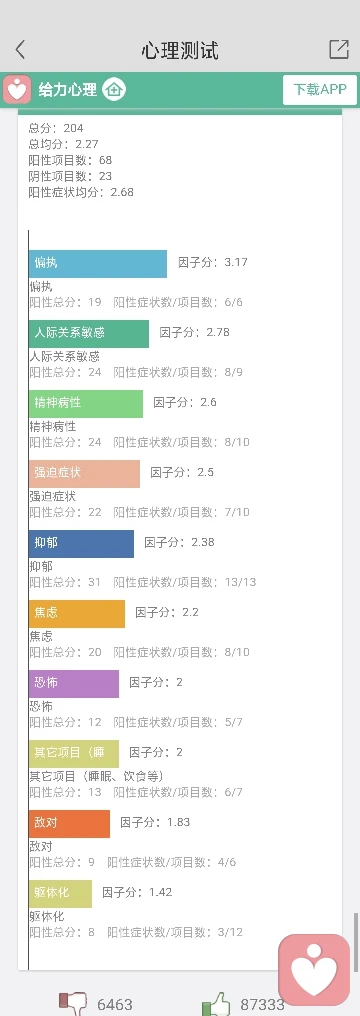Select the 人际关系敏感 green bar

tap(89, 334)
